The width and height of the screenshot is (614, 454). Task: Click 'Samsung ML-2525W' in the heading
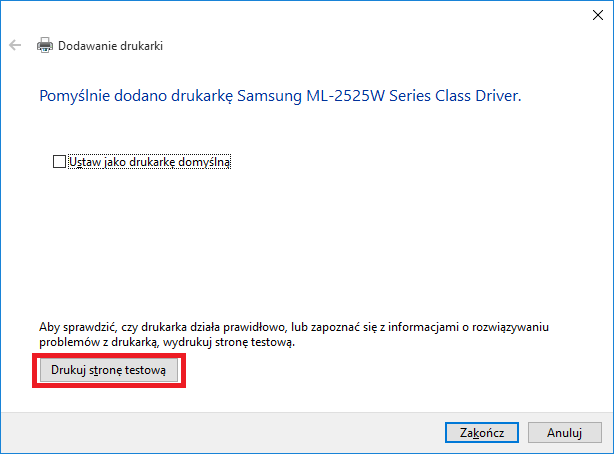coord(311,96)
